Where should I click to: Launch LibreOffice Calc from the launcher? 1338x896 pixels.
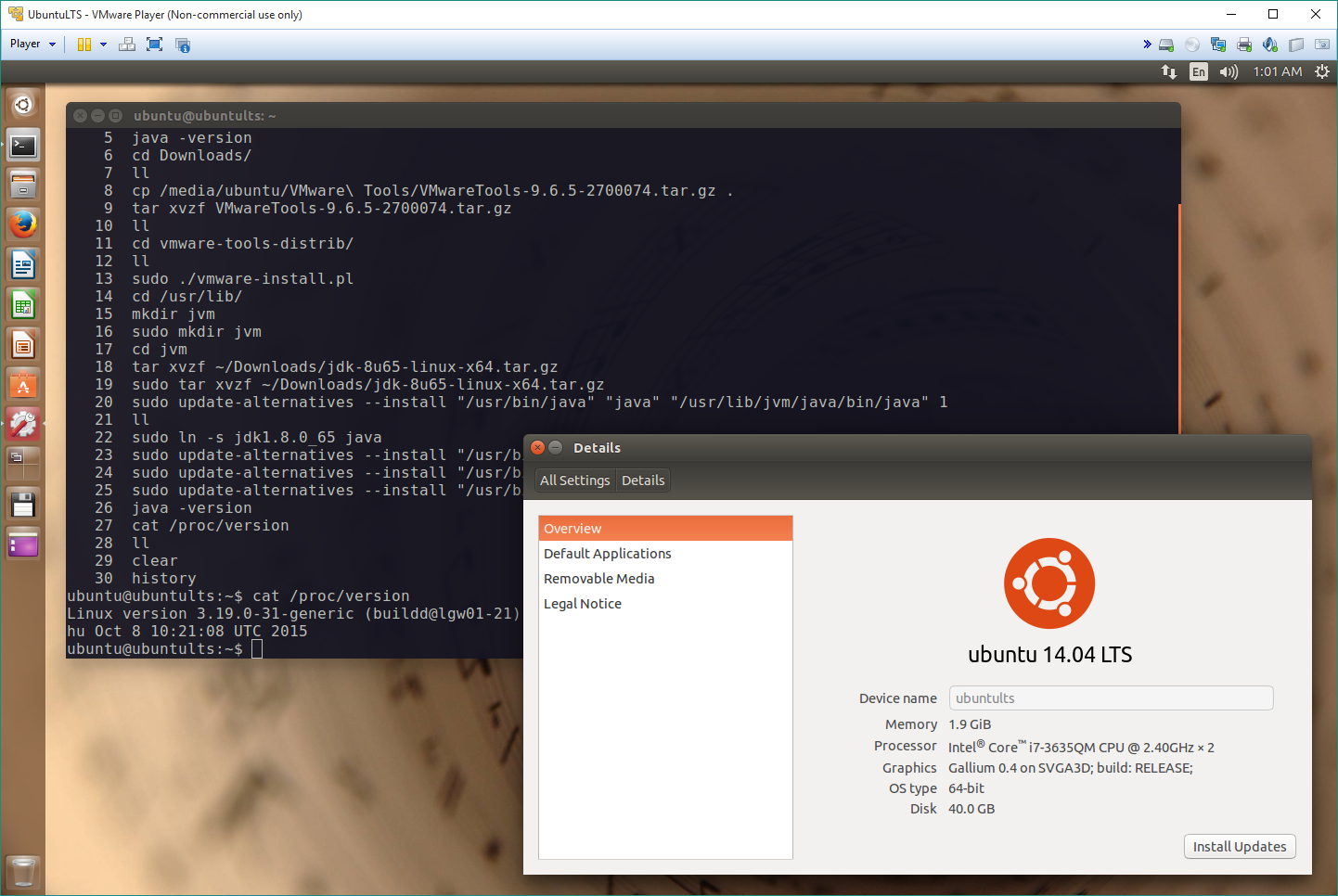(x=23, y=305)
